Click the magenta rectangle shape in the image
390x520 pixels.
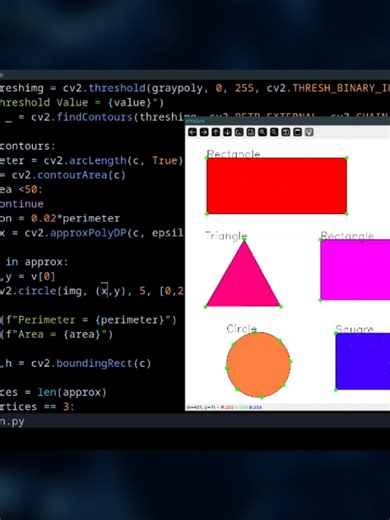(x=355, y=270)
